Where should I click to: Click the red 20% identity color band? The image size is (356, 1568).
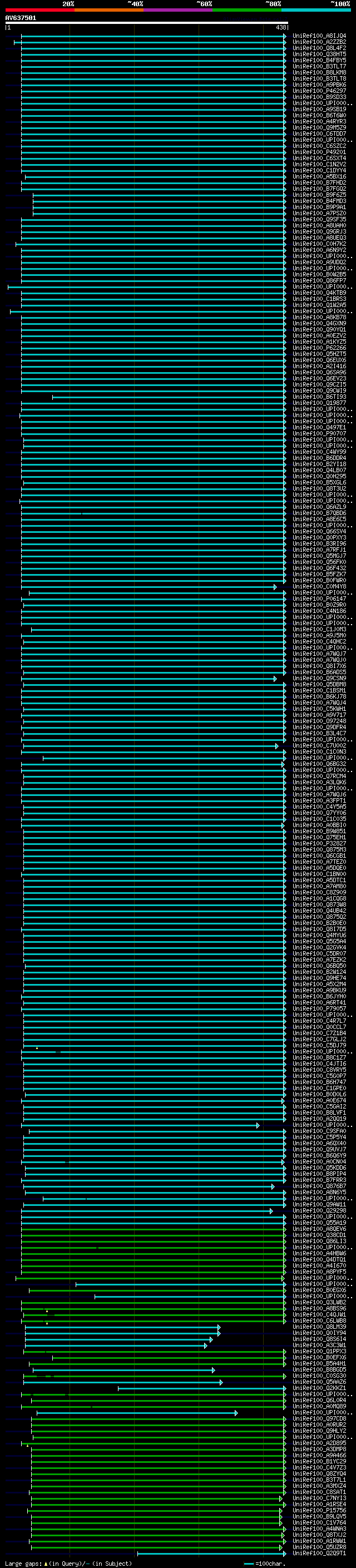pos(39,10)
